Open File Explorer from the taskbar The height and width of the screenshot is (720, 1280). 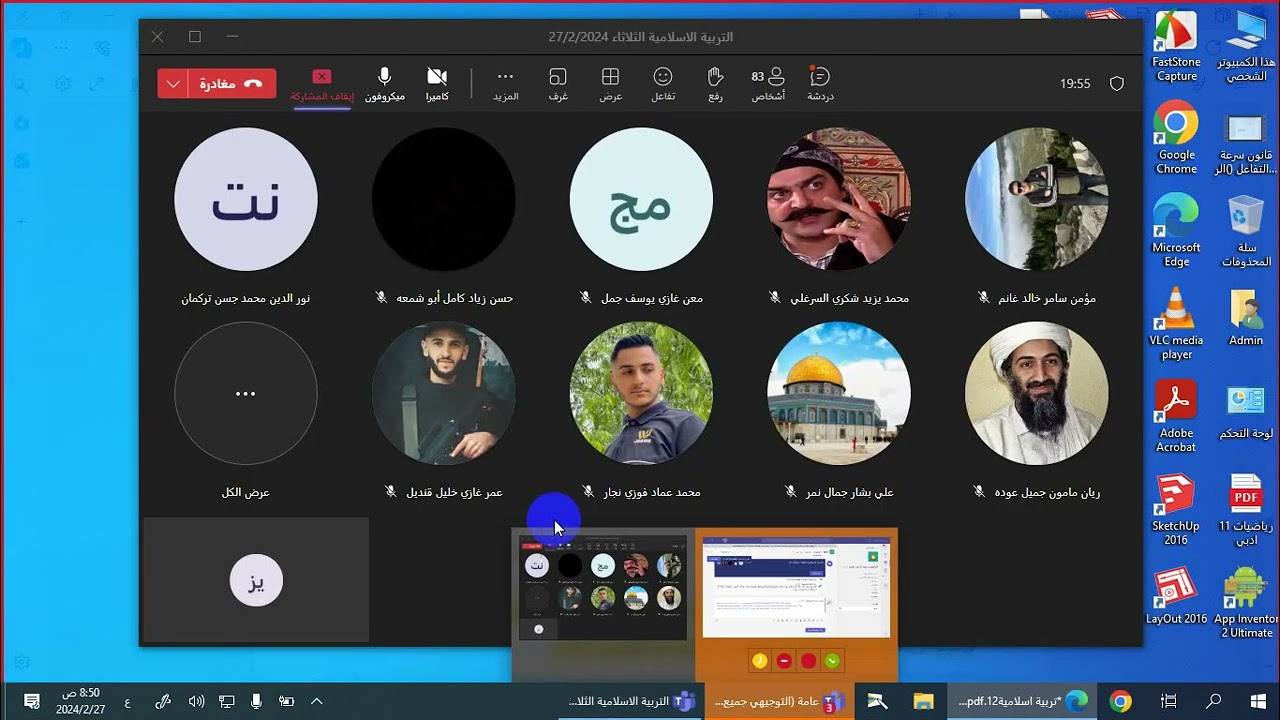click(923, 701)
